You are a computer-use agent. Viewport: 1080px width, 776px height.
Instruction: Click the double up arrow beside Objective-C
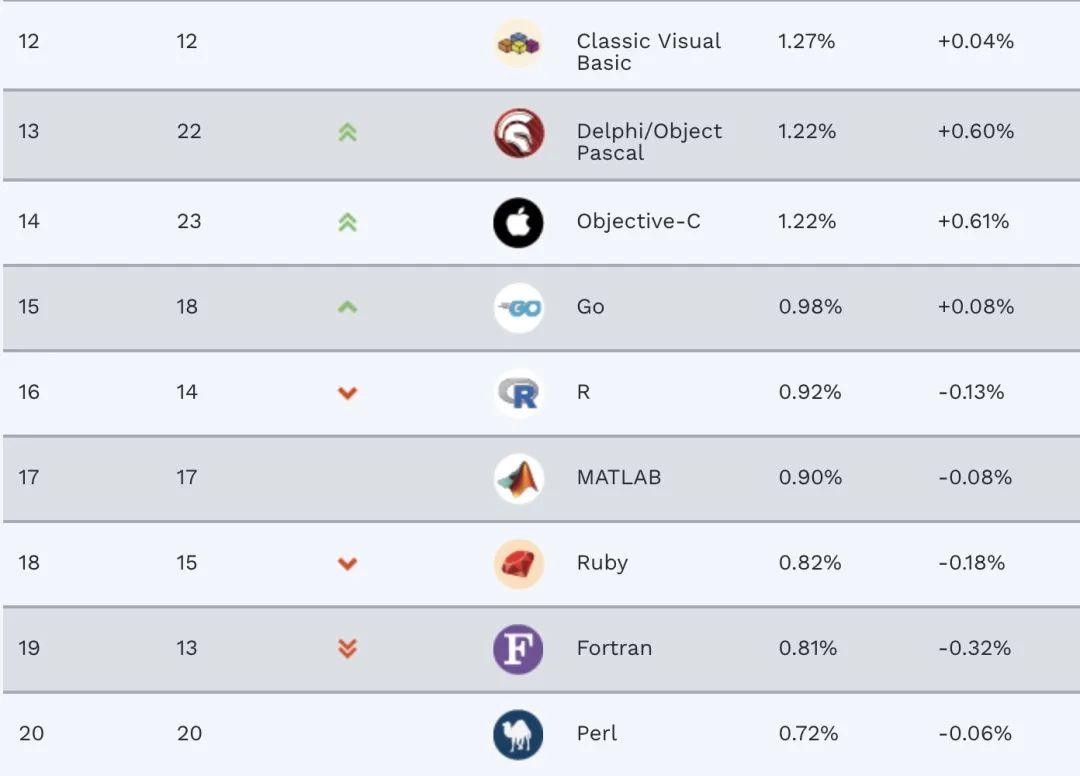(347, 222)
